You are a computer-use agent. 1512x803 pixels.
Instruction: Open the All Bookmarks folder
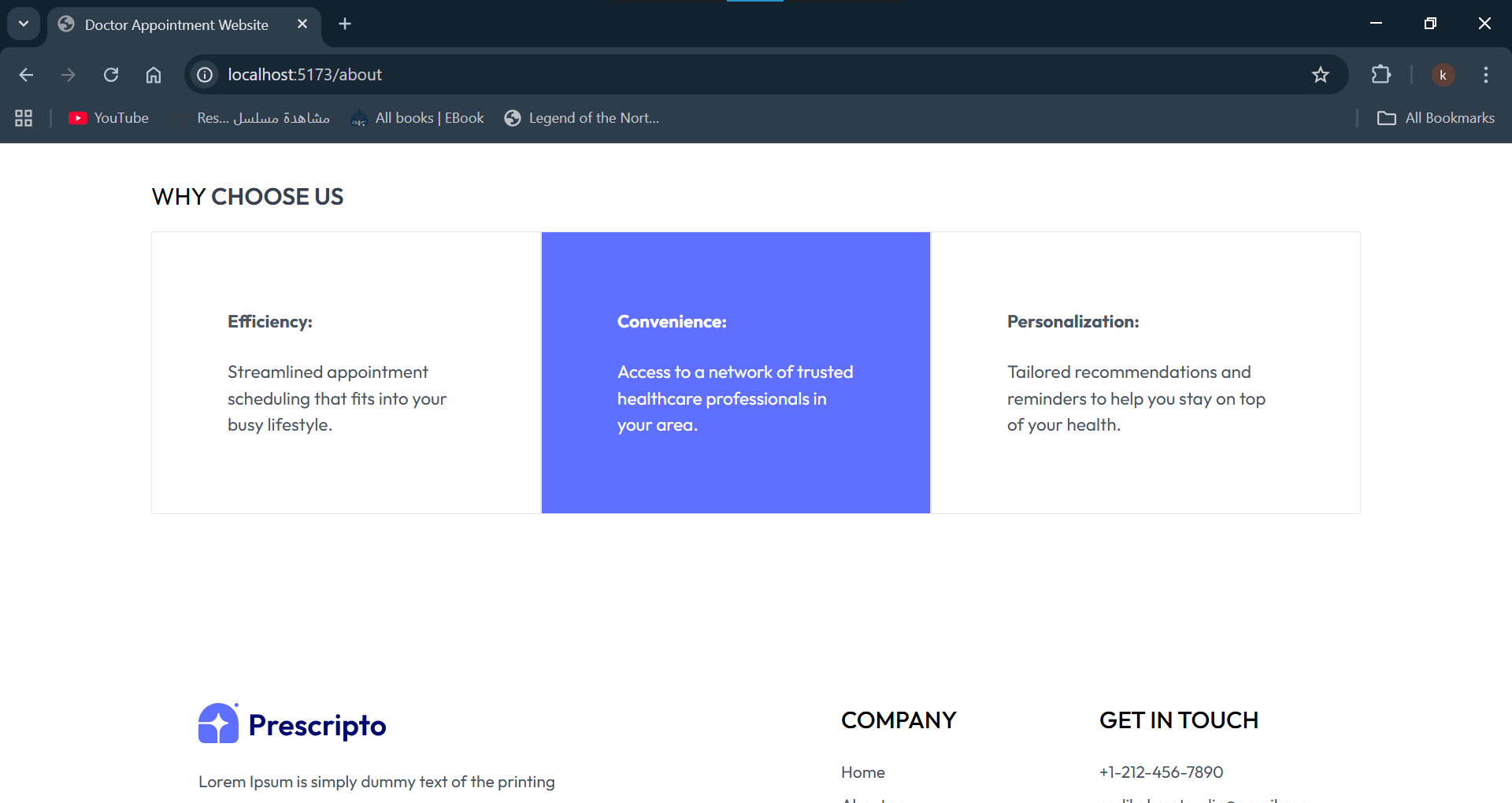(1436, 118)
